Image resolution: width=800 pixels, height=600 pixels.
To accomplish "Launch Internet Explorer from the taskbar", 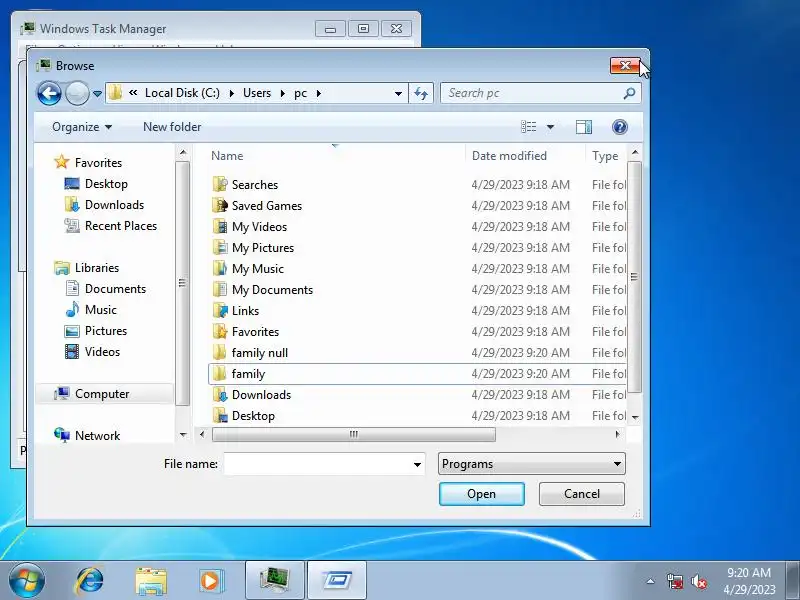I will 89,581.
